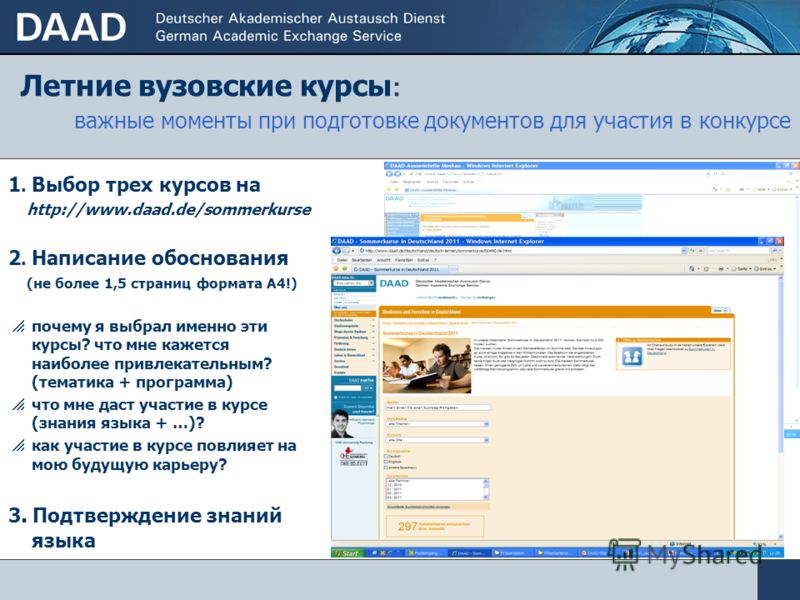
Task: Open Extras menu in Sommerkurse window menu bar
Action: [x=423, y=260]
